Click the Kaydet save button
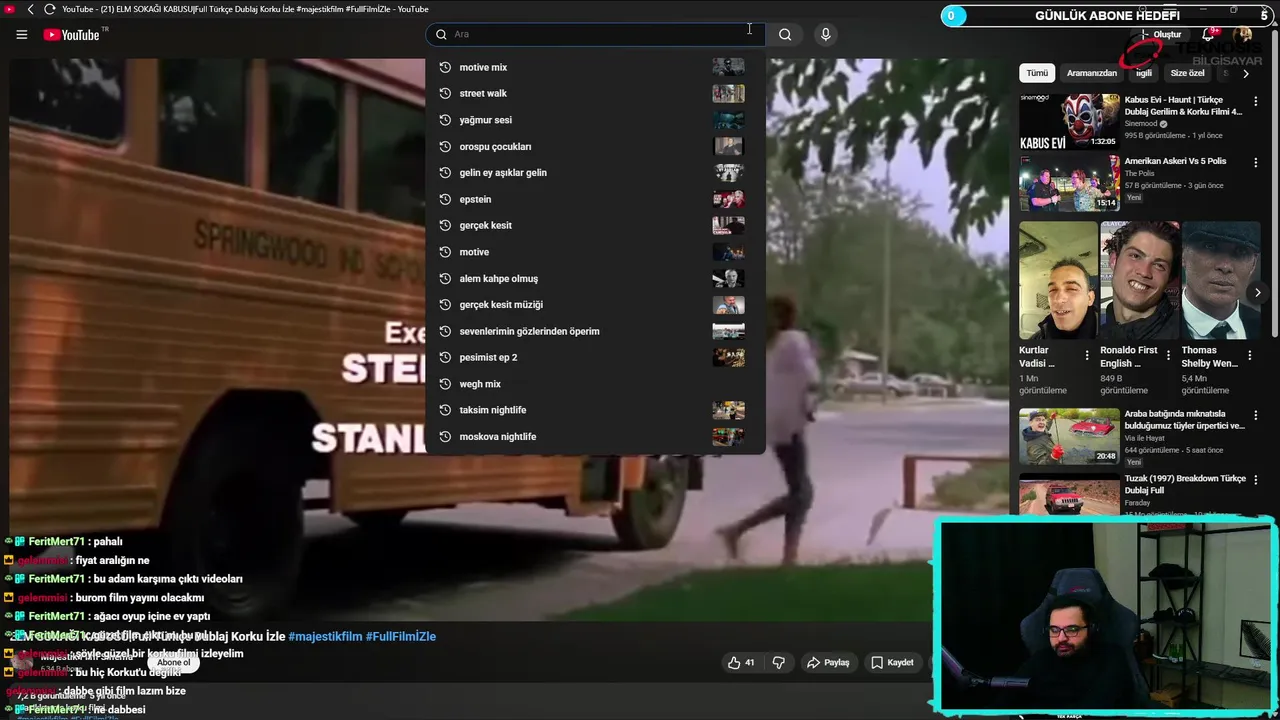 pyautogui.click(x=892, y=662)
